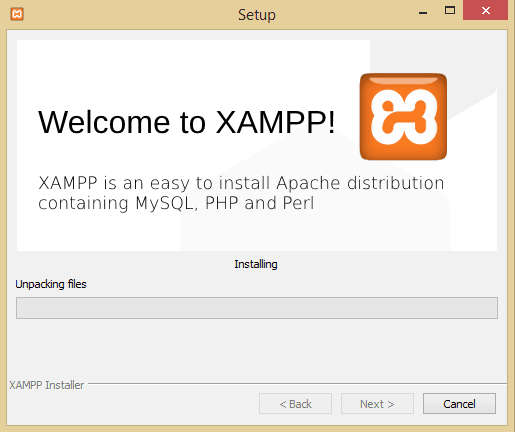Close the Setup window with the red X
This screenshot has width=515, height=432.
[x=485, y=10]
